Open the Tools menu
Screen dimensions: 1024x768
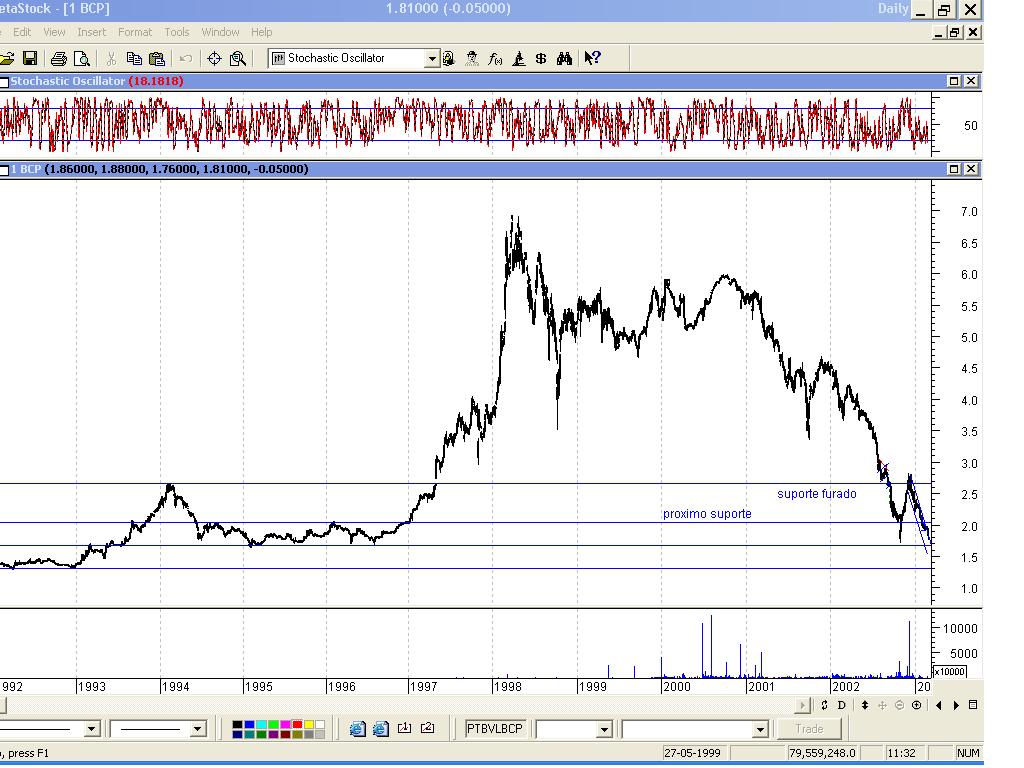[176, 32]
